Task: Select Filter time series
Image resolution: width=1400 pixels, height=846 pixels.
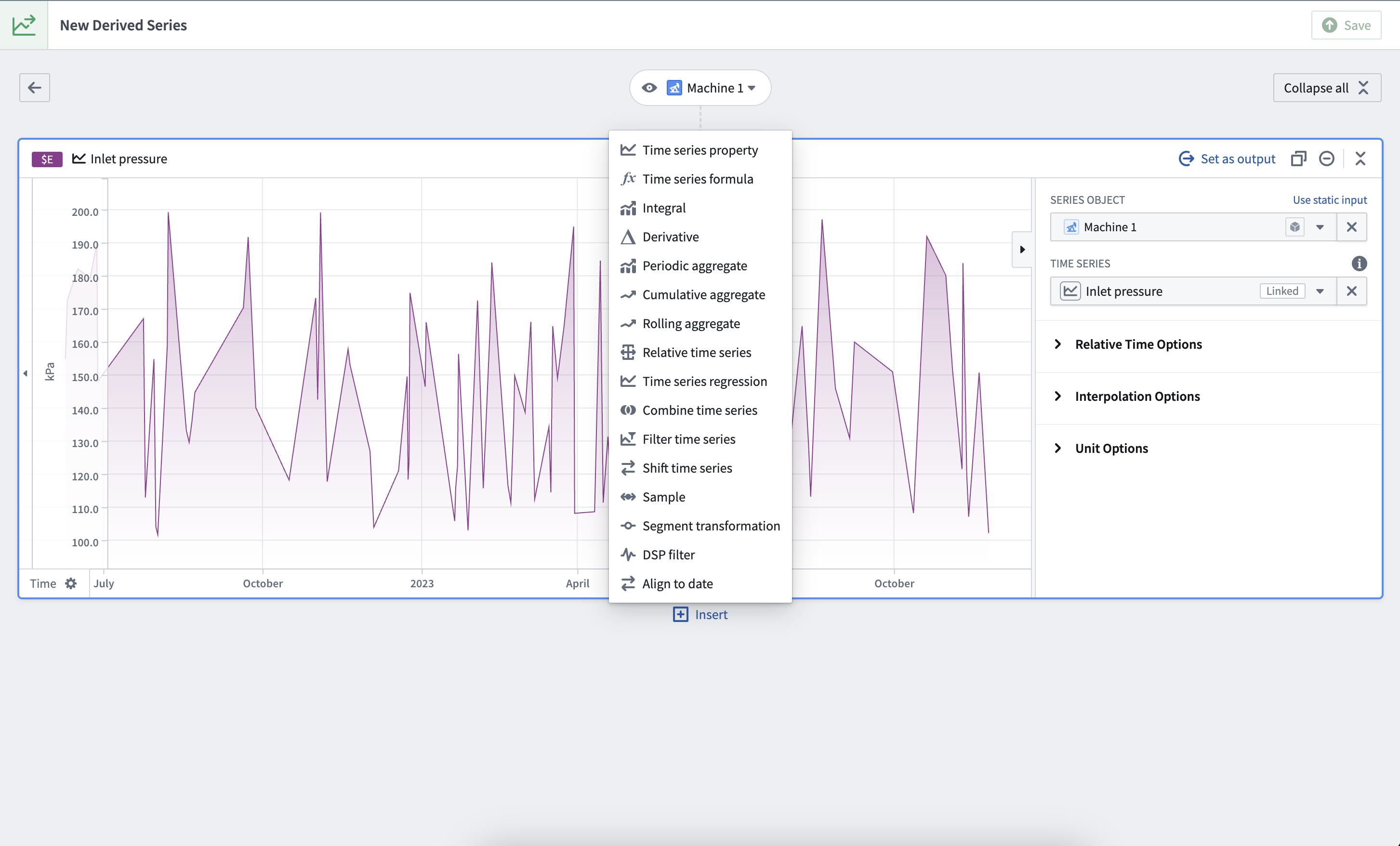Action: point(700,439)
